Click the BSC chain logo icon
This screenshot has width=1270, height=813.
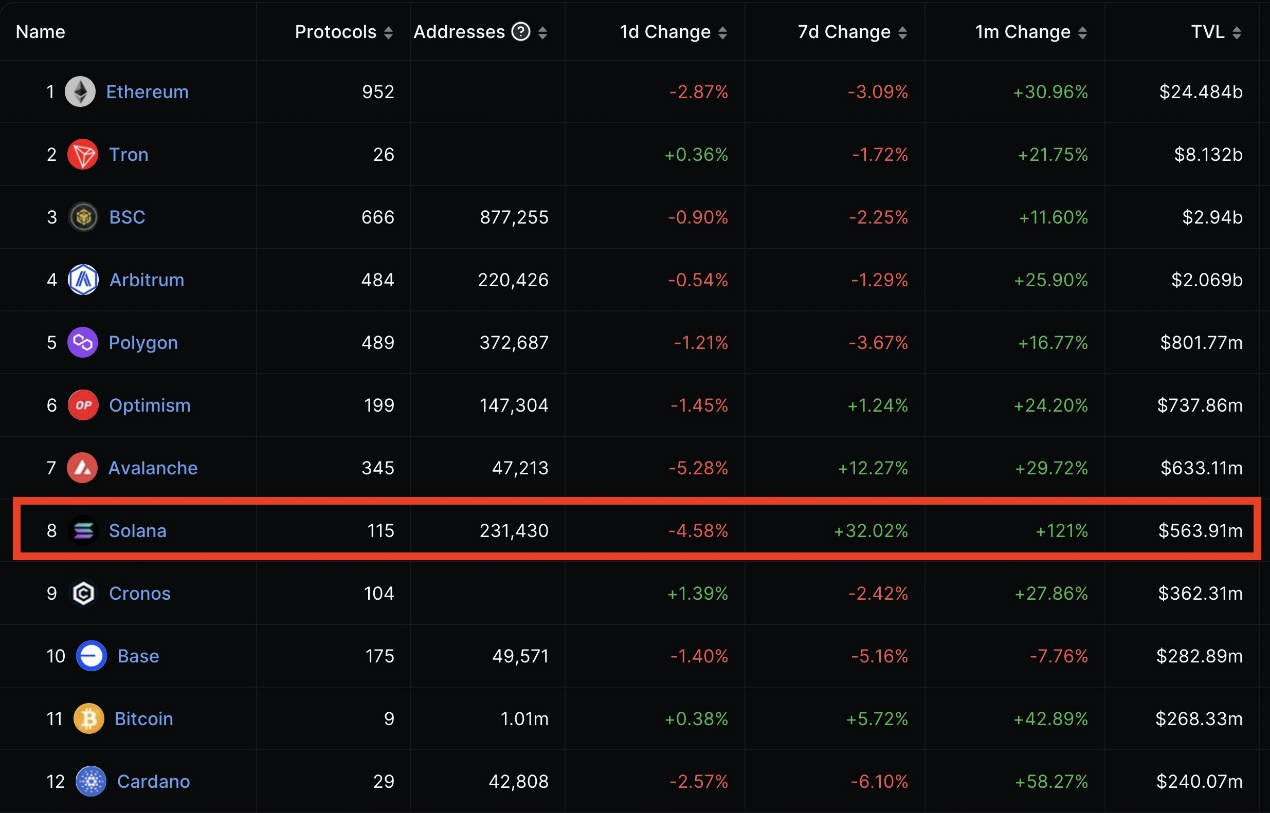[x=83, y=217]
